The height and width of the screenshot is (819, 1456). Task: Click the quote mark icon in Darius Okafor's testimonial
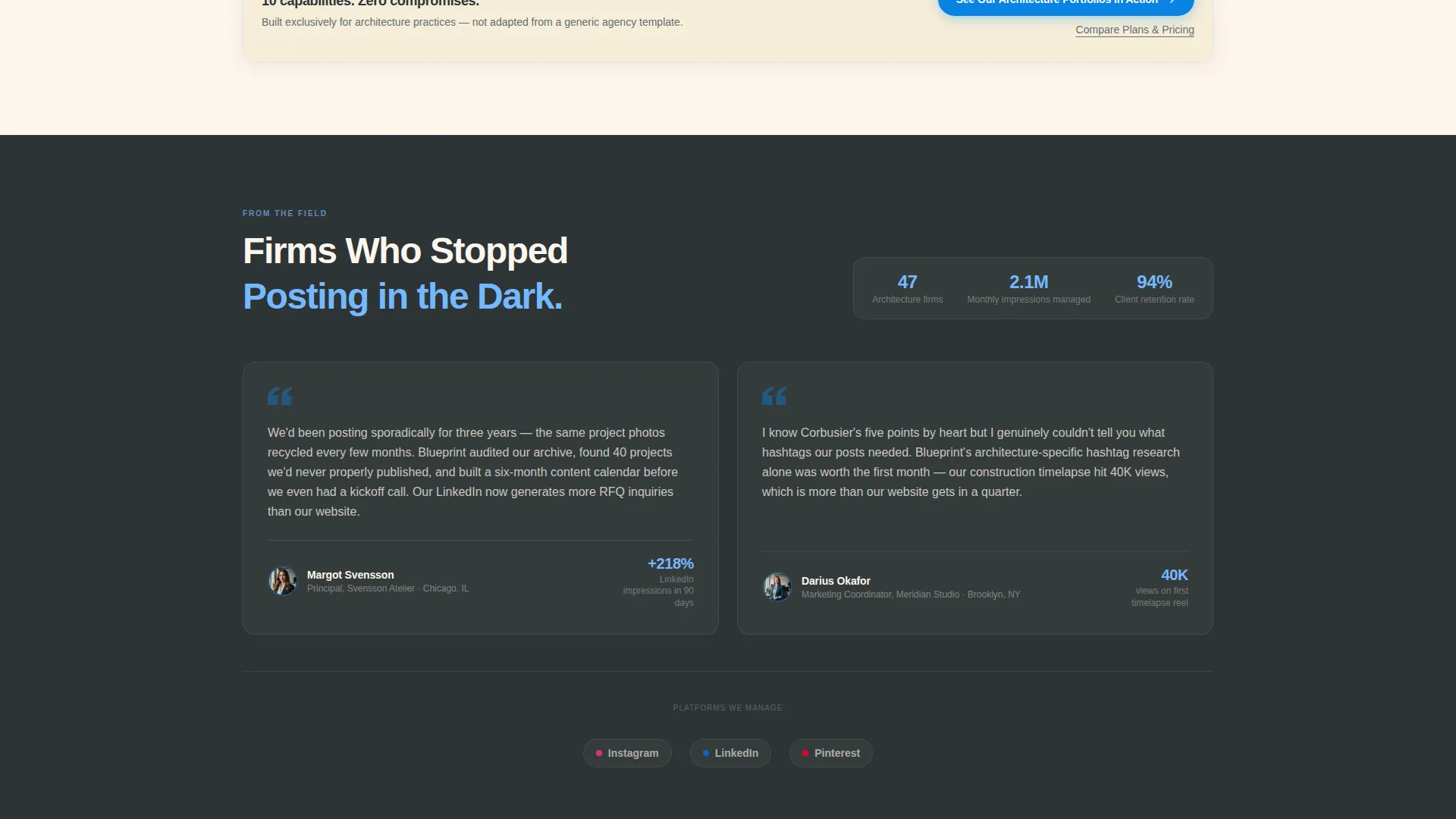[x=774, y=396]
